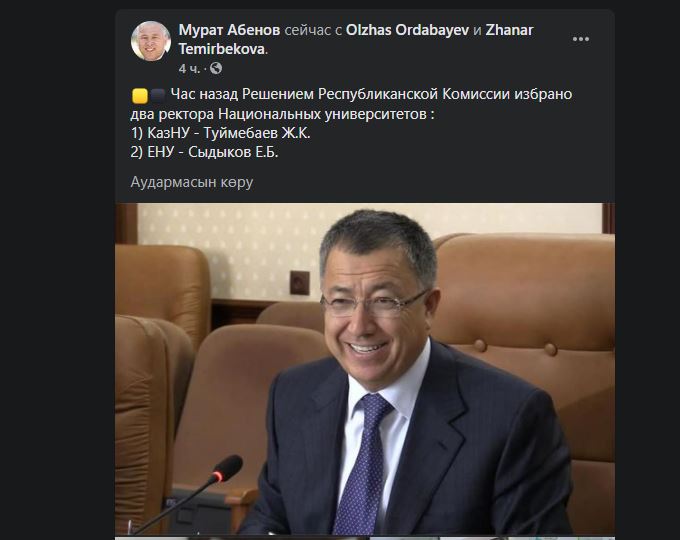Click the public globe privacy icon
The width and height of the screenshot is (680, 540).
216,68
